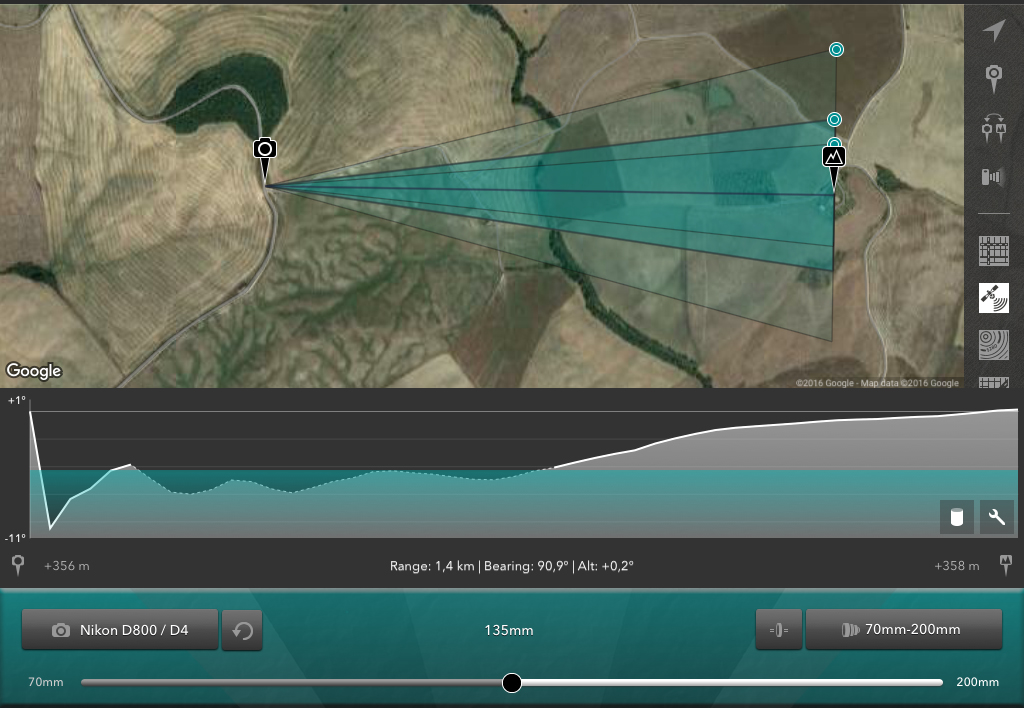Select the black camera marker on map

264,158
